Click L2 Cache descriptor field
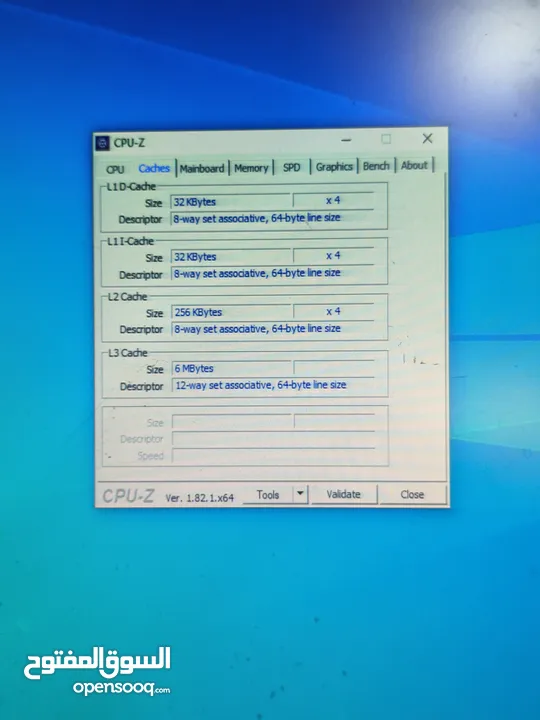The image size is (540, 720). pos(273,328)
